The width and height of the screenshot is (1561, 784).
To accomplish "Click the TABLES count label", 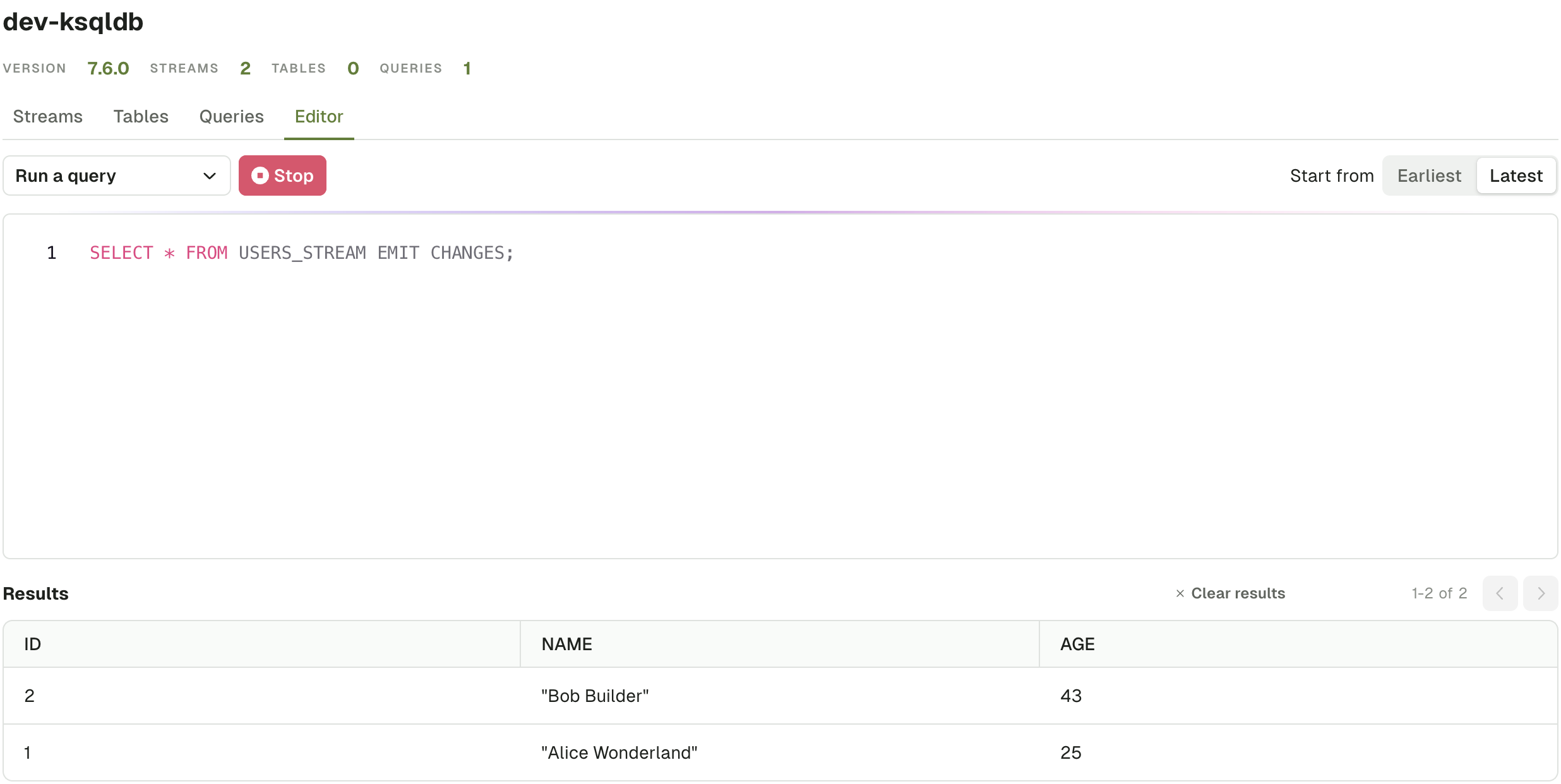I will 299,68.
